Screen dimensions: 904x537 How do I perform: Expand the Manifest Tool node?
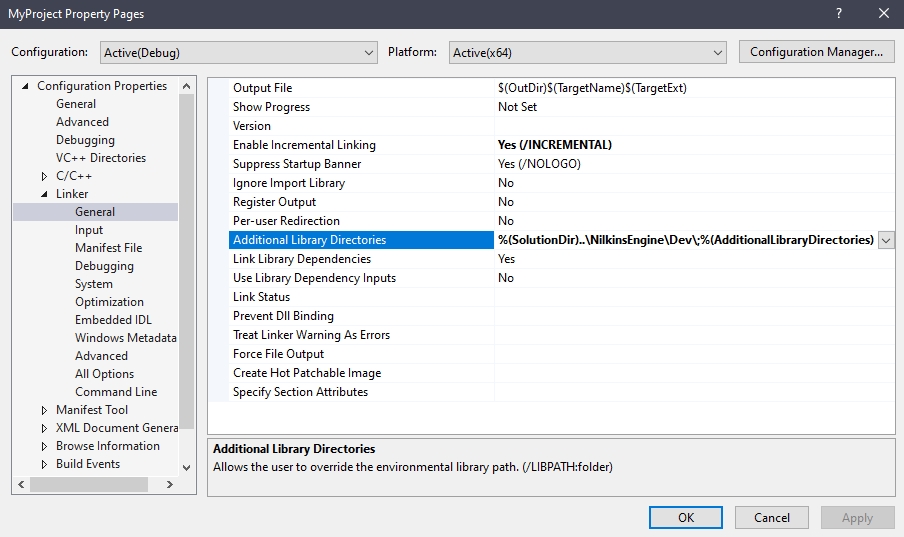pyautogui.click(x=44, y=410)
